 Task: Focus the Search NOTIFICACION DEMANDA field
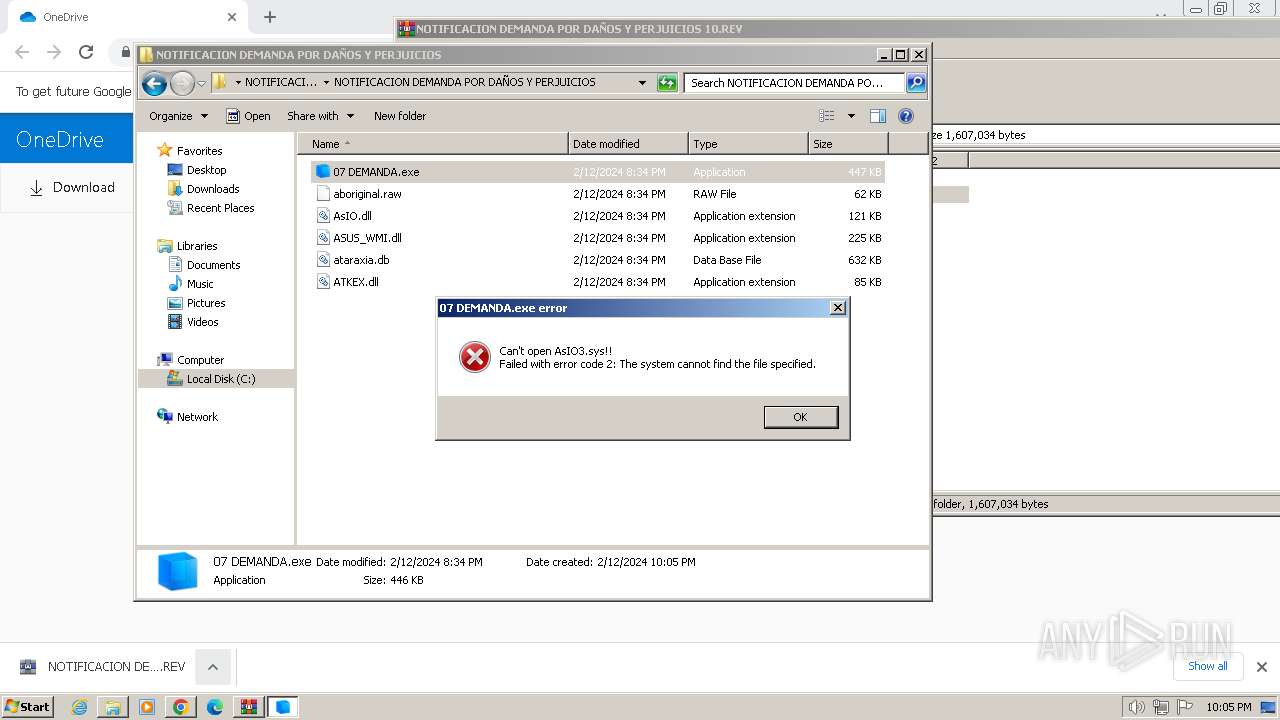click(x=795, y=83)
